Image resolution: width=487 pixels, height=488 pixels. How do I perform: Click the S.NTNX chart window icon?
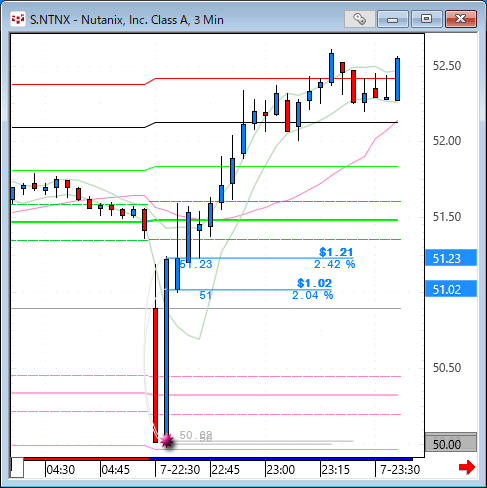(x=18, y=19)
